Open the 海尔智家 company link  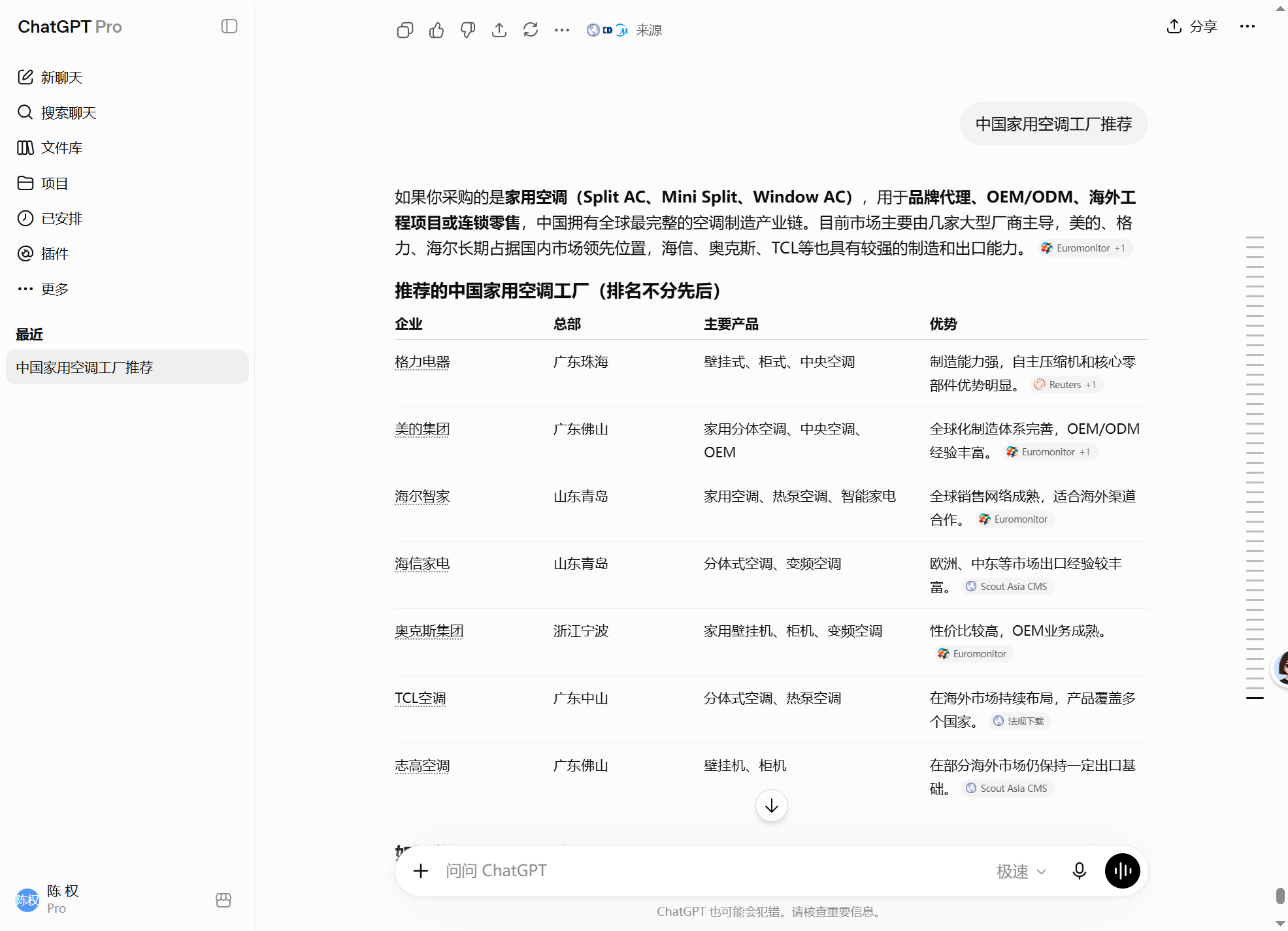pyautogui.click(x=422, y=497)
